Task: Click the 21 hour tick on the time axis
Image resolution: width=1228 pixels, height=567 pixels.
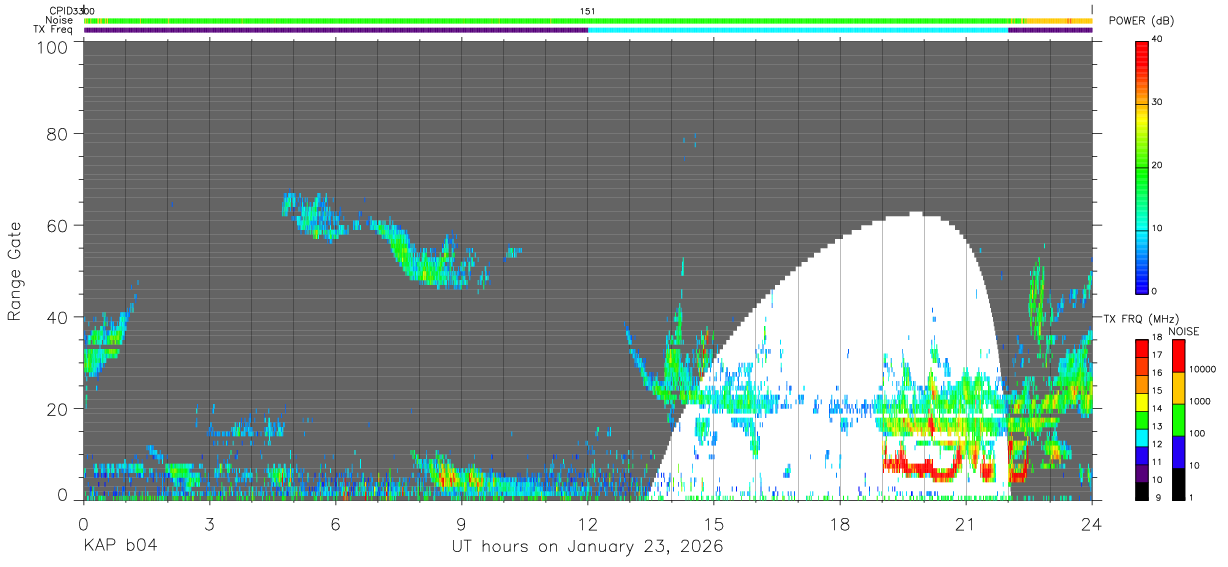Action: point(966,523)
